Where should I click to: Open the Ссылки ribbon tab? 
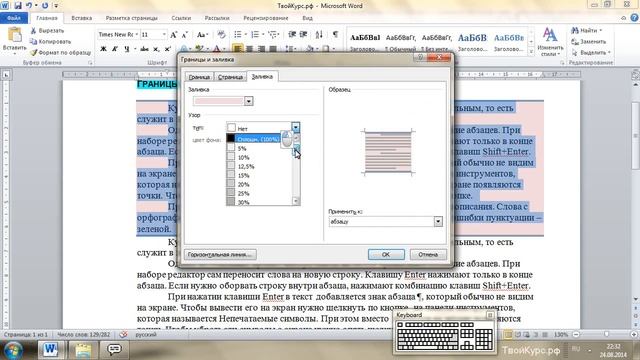(x=181, y=18)
